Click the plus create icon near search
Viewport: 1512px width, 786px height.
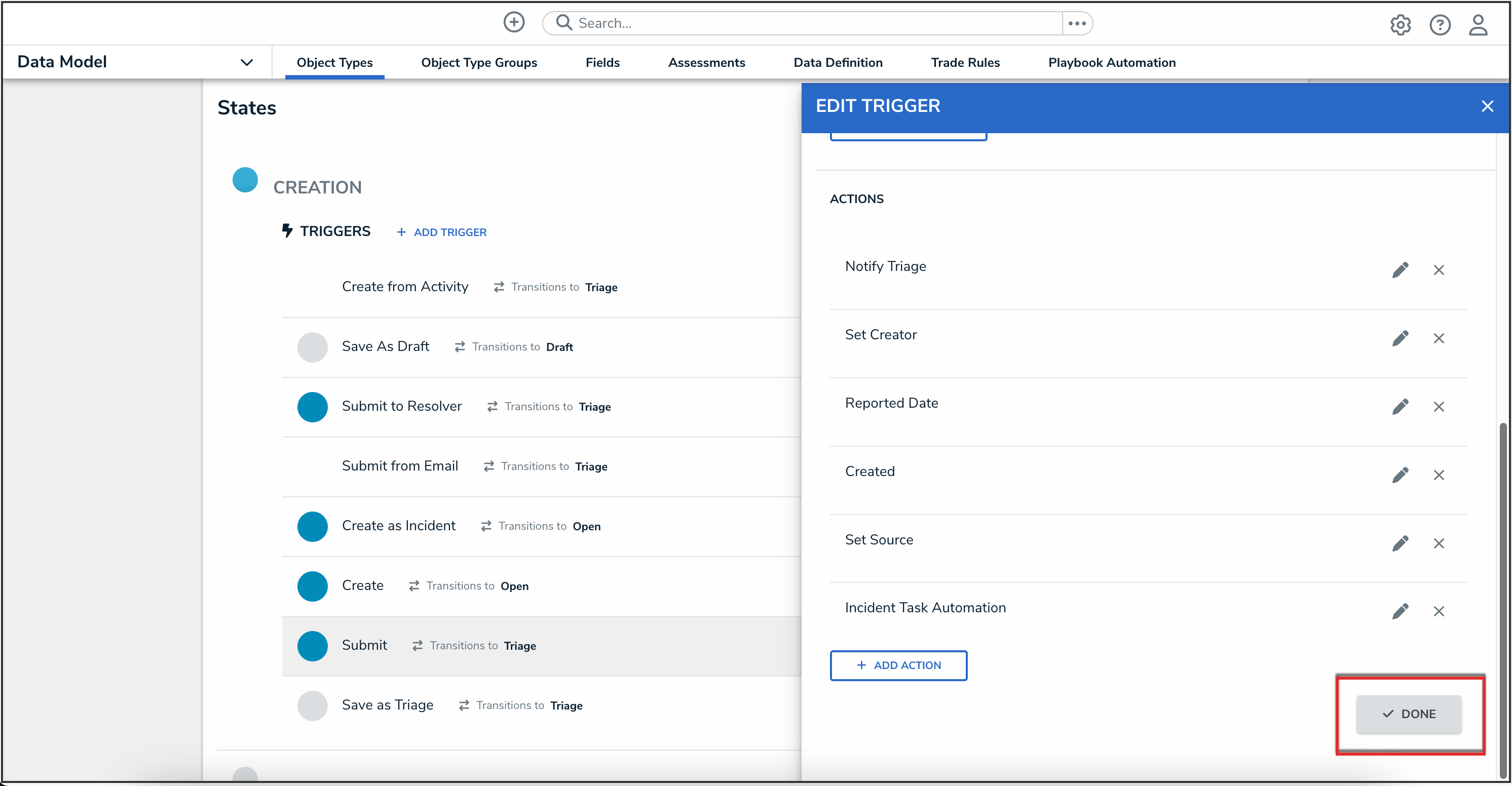(x=514, y=22)
